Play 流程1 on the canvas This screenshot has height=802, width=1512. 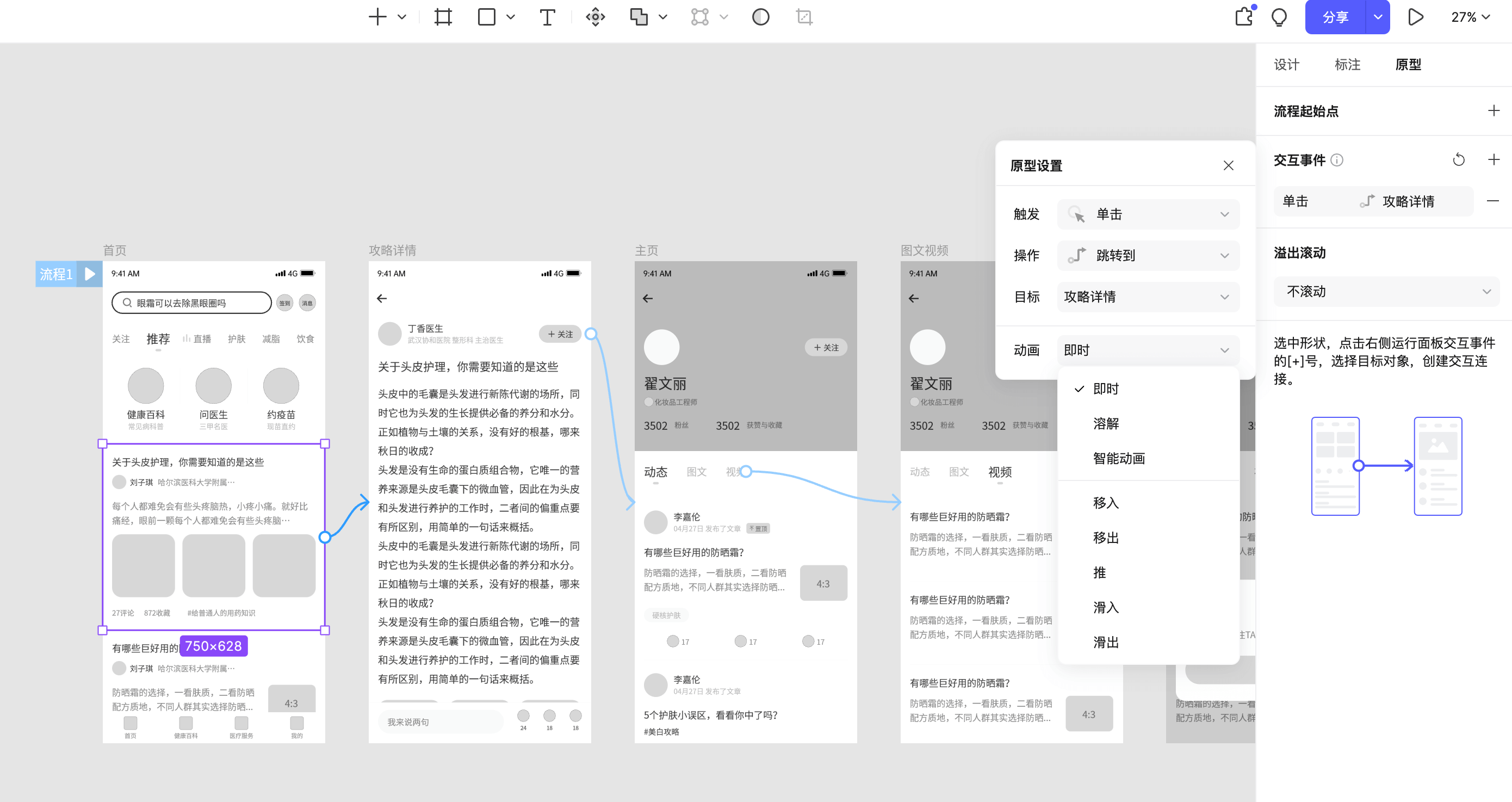tap(89, 274)
